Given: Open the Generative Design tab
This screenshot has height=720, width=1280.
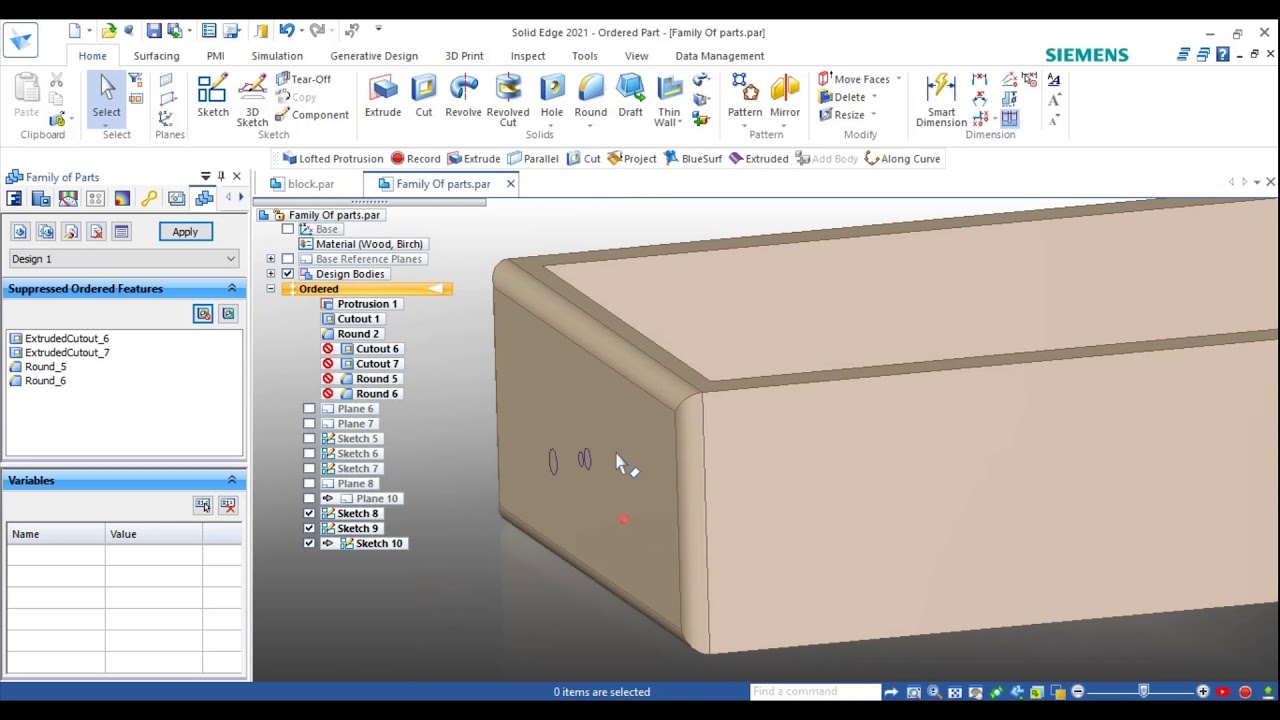Looking at the screenshot, I should pos(374,56).
